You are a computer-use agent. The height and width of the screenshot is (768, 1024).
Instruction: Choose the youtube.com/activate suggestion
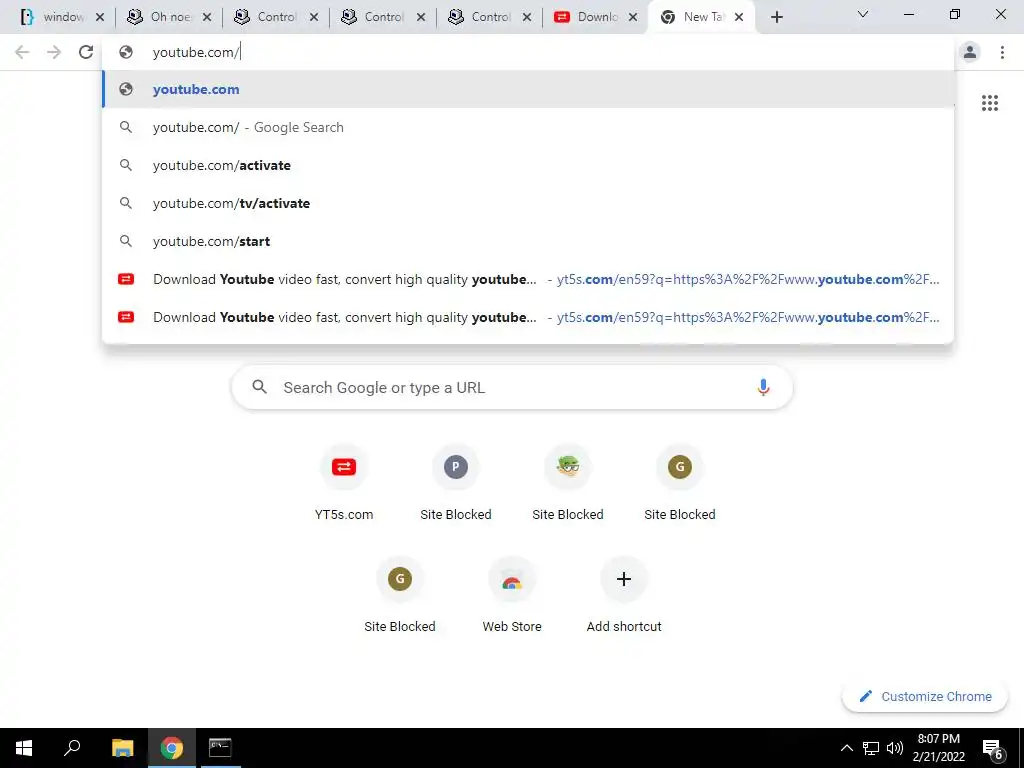(528, 165)
